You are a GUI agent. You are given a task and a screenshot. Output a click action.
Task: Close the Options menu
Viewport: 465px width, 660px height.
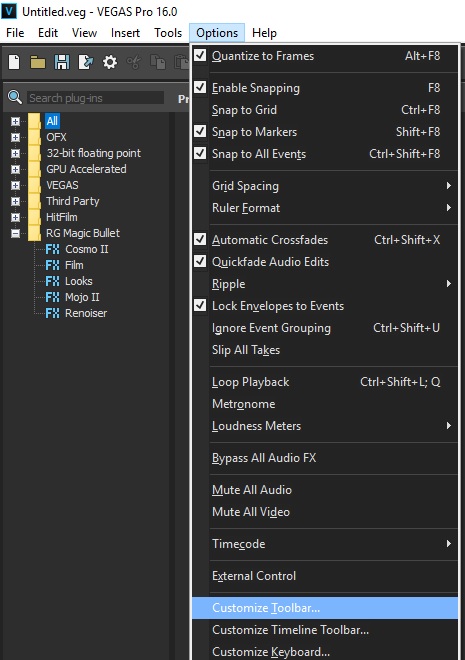point(217,33)
